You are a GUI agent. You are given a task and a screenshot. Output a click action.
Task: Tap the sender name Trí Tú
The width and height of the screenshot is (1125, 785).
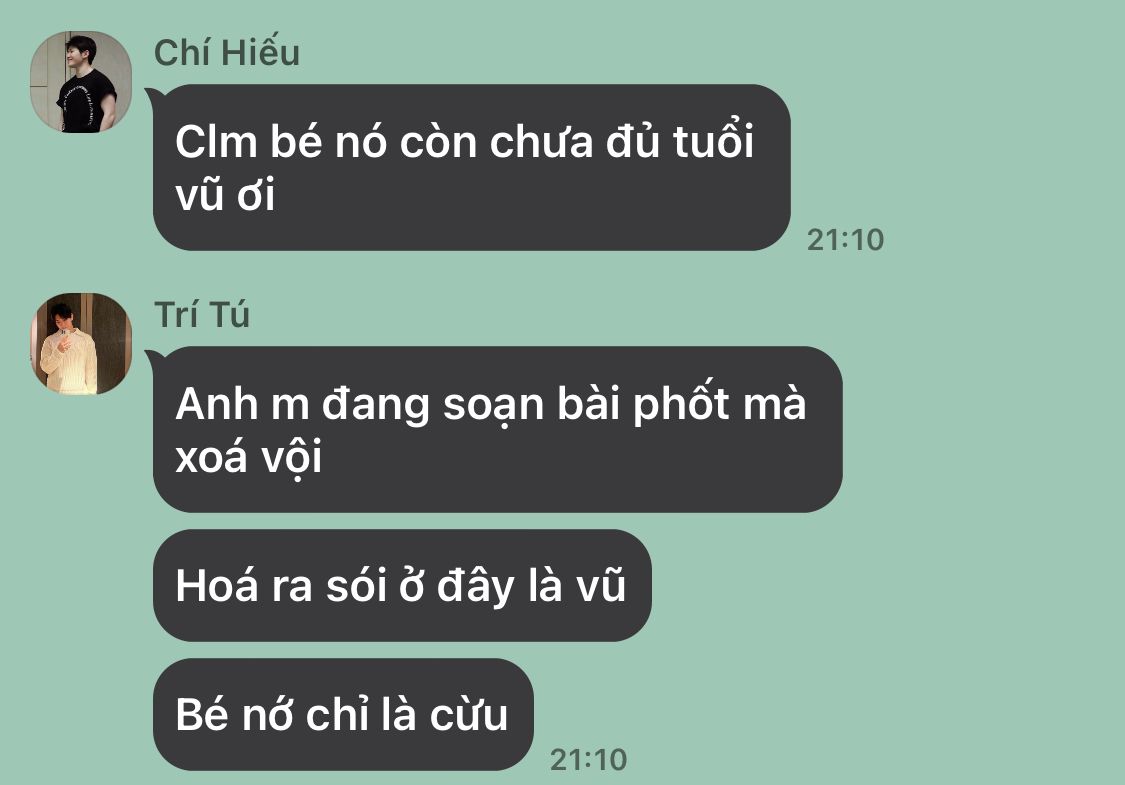(x=202, y=314)
